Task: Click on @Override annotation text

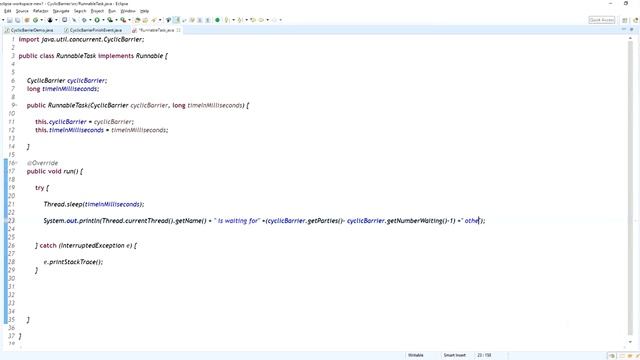Action: 42,163
